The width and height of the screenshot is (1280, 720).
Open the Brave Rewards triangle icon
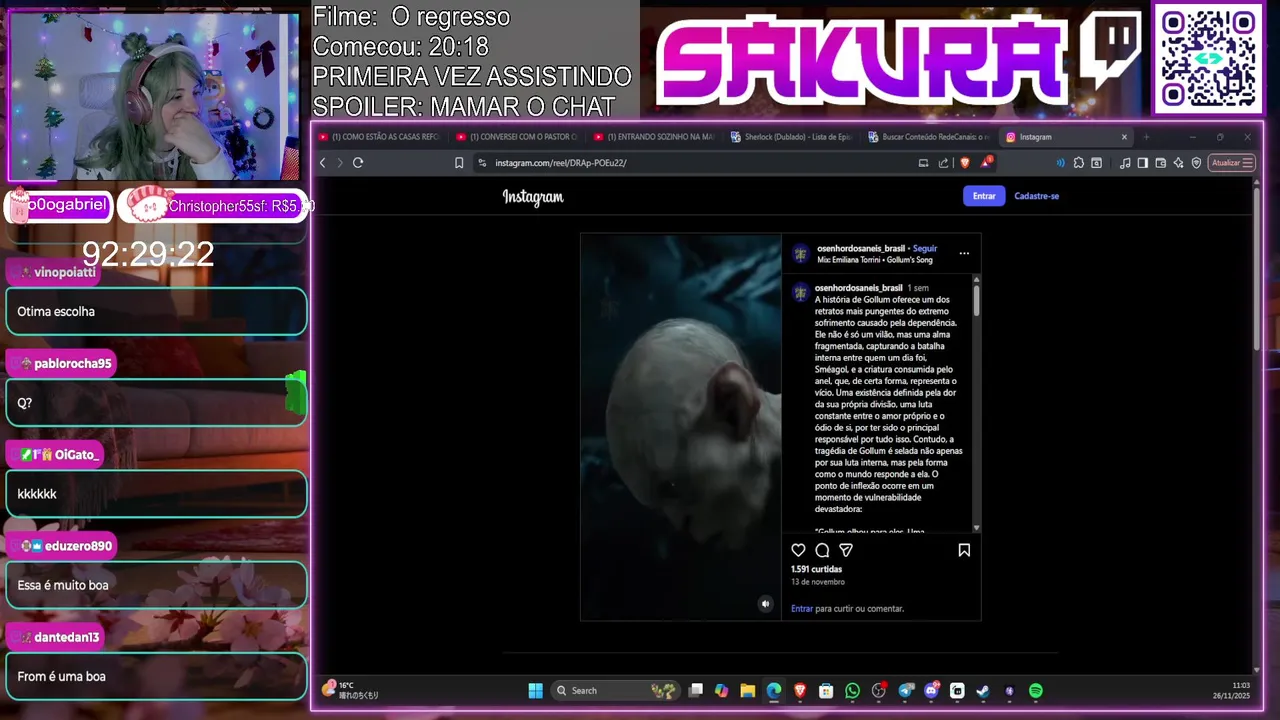click(986, 162)
